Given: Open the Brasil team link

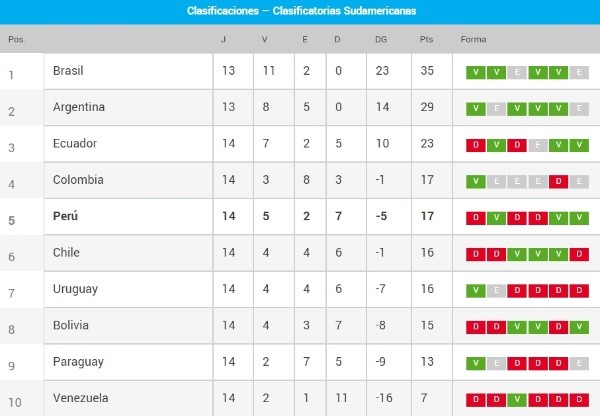Looking at the screenshot, I should point(69,71).
